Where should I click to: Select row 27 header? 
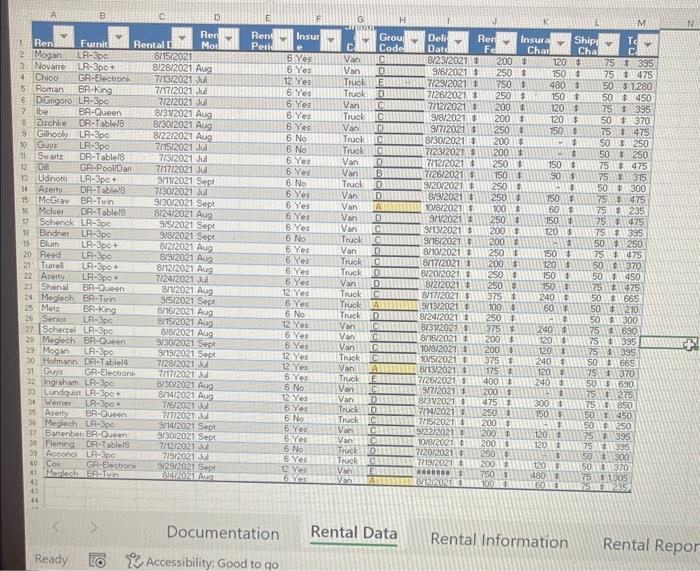click(x=30, y=329)
